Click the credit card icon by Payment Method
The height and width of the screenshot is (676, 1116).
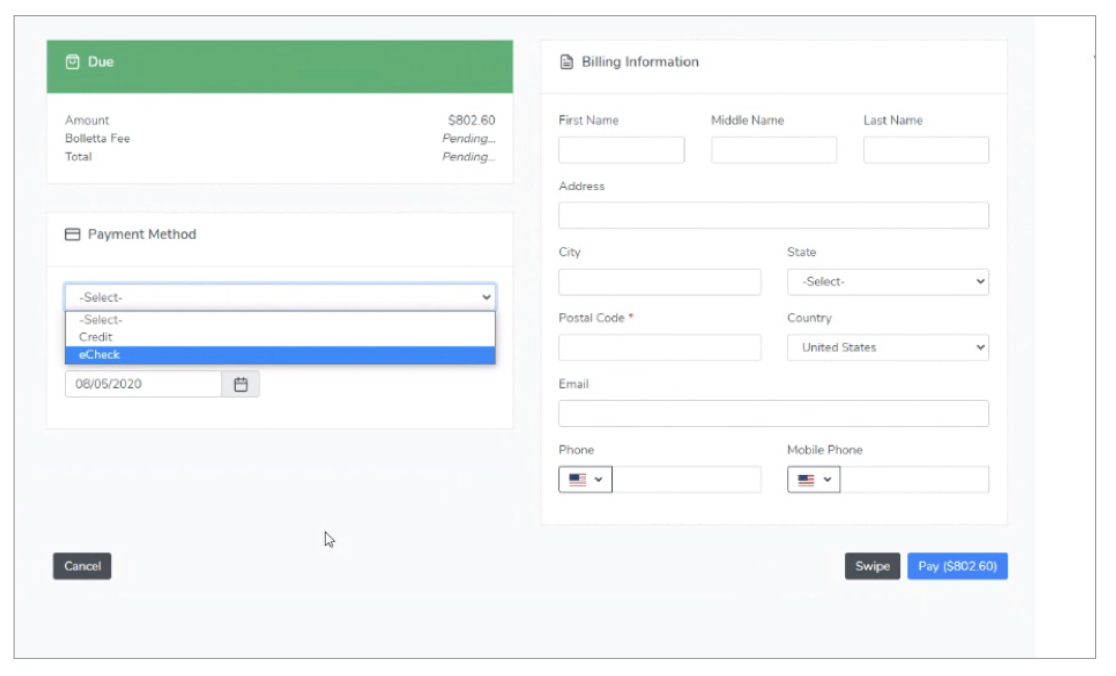click(x=72, y=235)
